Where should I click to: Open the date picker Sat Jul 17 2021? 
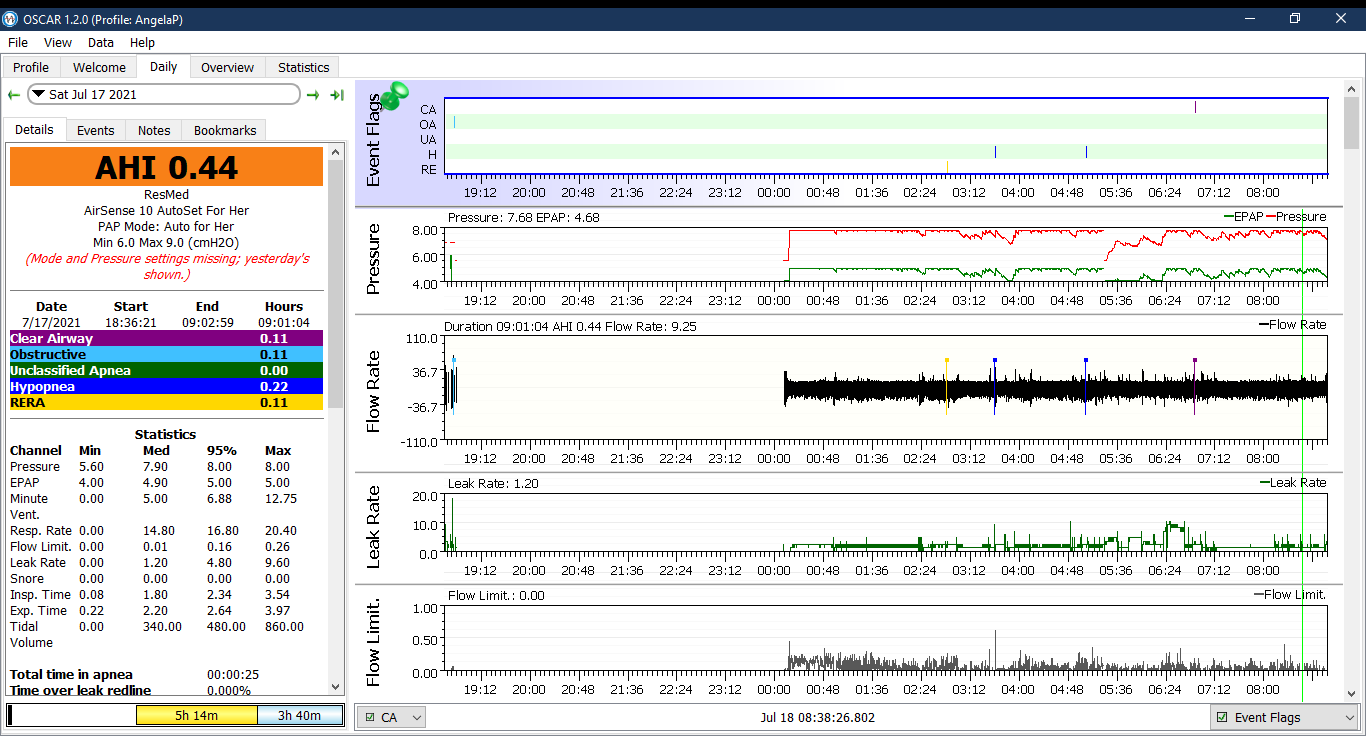pyautogui.click(x=164, y=94)
